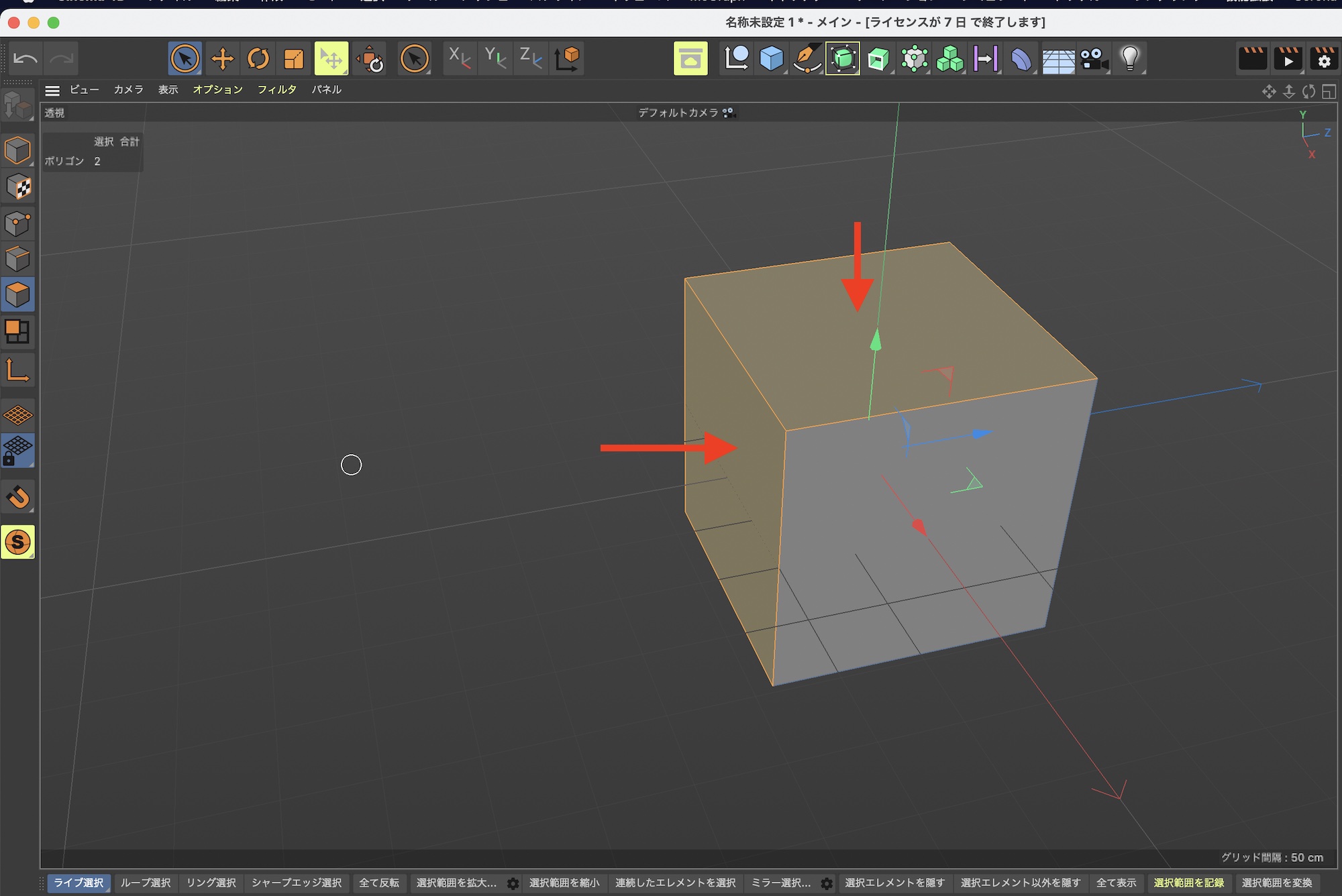Open options gear next to ミラー選択
The width and height of the screenshot is (1342, 896).
click(827, 883)
